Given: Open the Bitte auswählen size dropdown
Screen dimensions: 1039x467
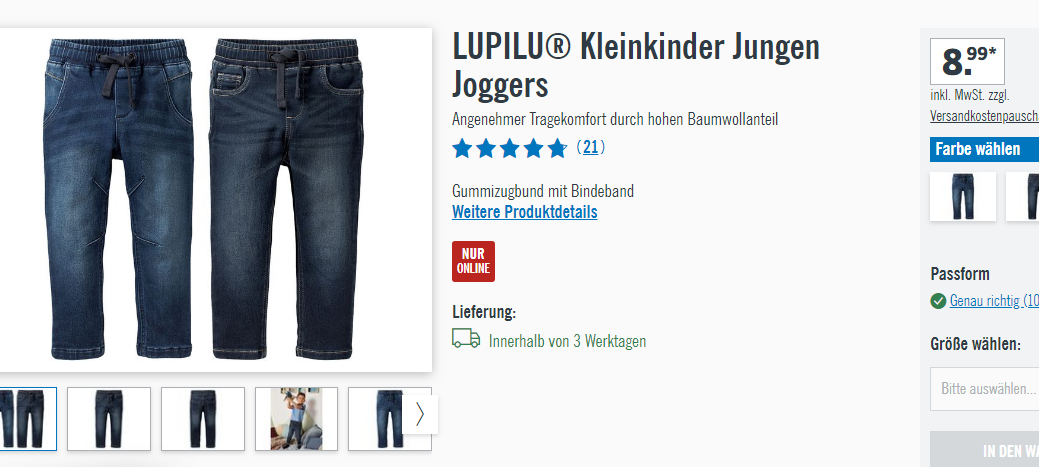Looking at the screenshot, I should pyautogui.click(x=985, y=389).
